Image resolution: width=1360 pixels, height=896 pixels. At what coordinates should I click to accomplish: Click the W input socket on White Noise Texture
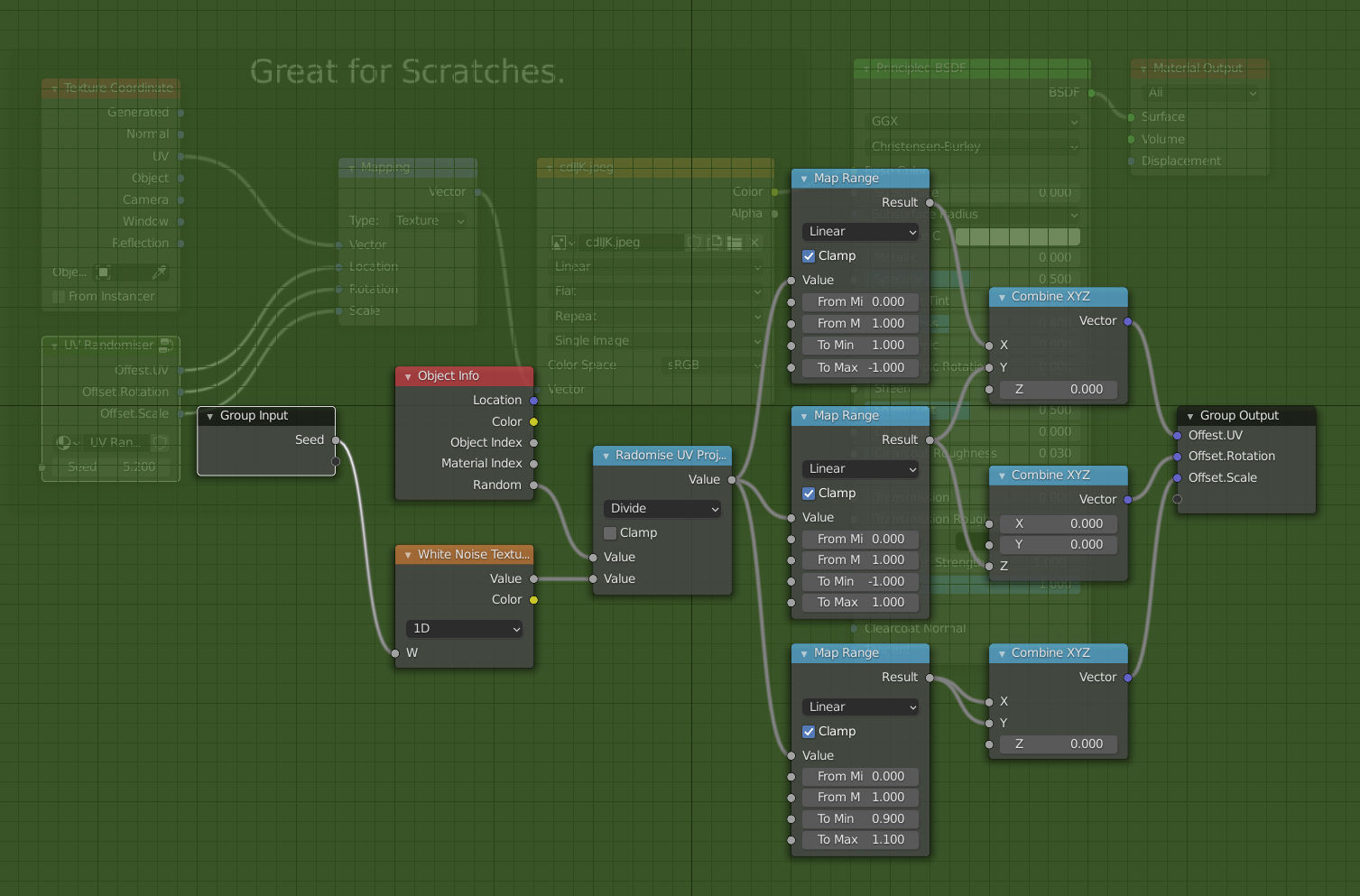pyautogui.click(x=395, y=653)
